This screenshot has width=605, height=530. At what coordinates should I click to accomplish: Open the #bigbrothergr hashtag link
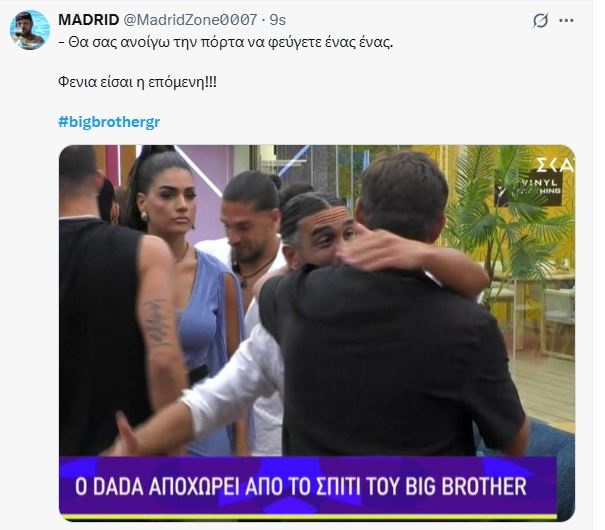click(x=109, y=122)
